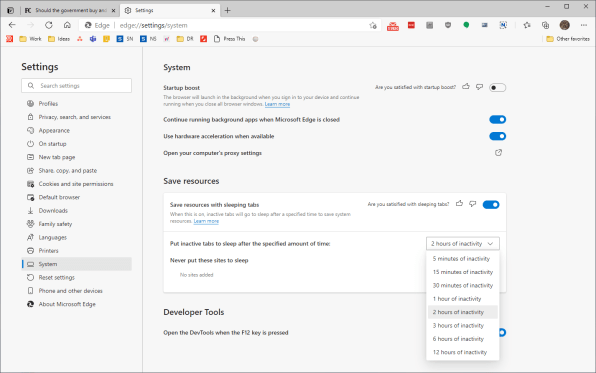Open New tab page settings

[x=76, y=157]
